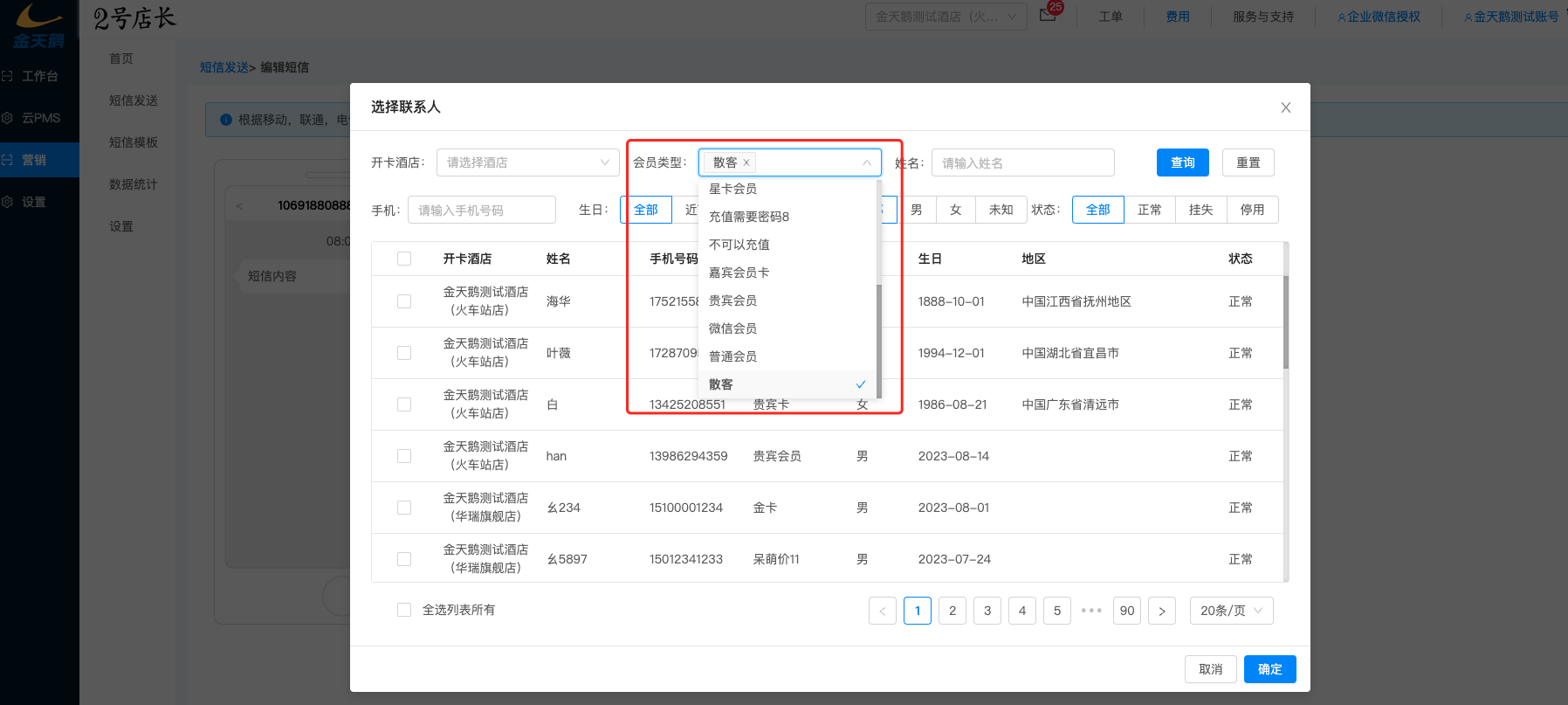
Task: Go to page 5 of the contact list
Action: click(1057, 611)
